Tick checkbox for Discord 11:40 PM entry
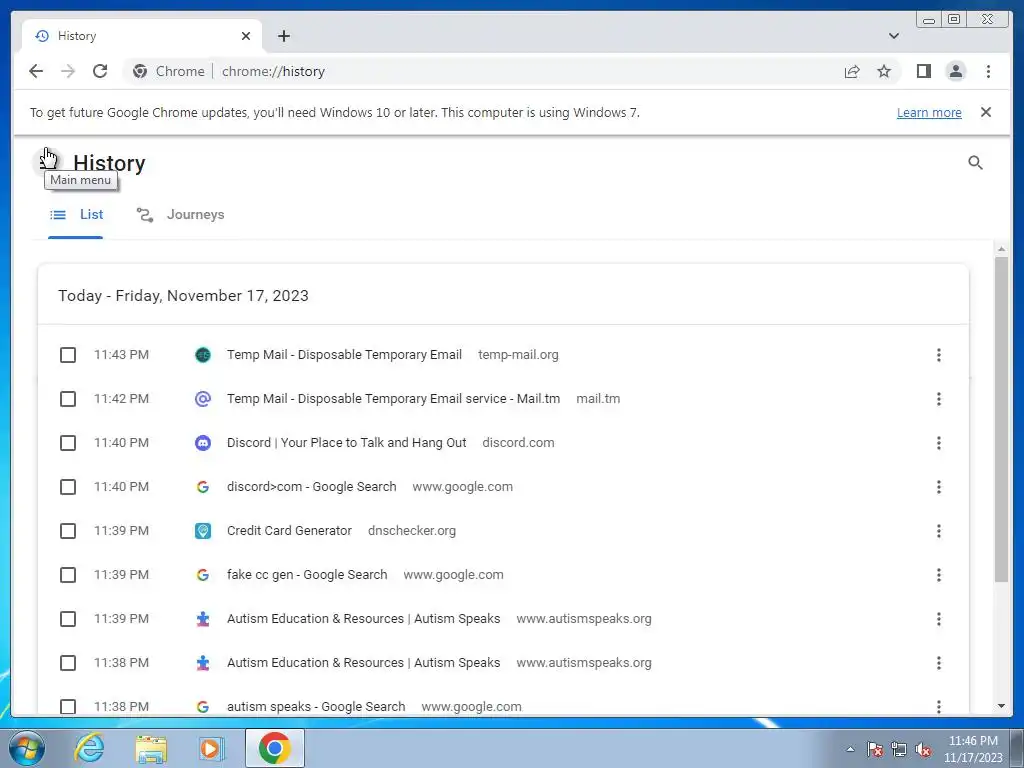This screenshot has width=1024, height=768. (x=68, y=443)
